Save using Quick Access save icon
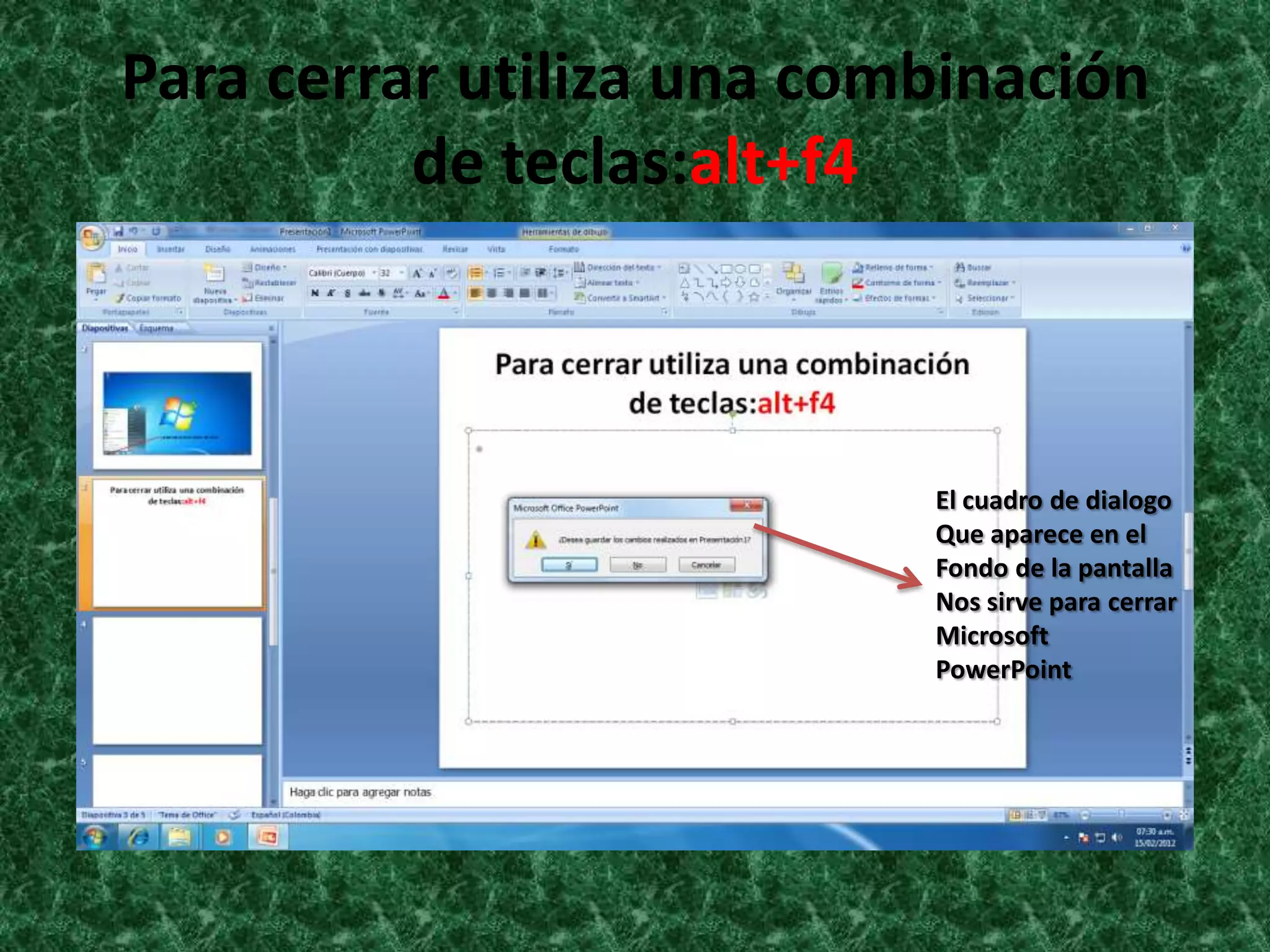This screenshot has width=1270, height=952. pos(118,231)
